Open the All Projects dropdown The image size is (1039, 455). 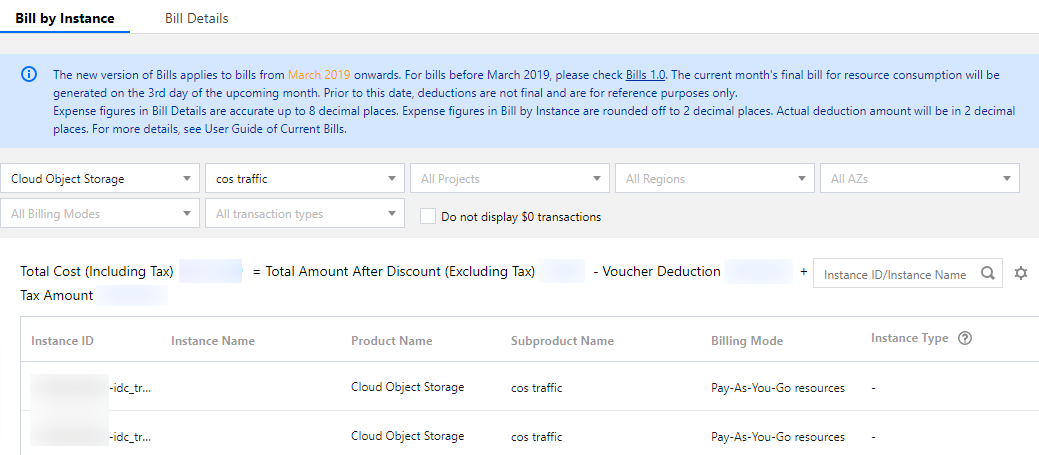(510, 179)
